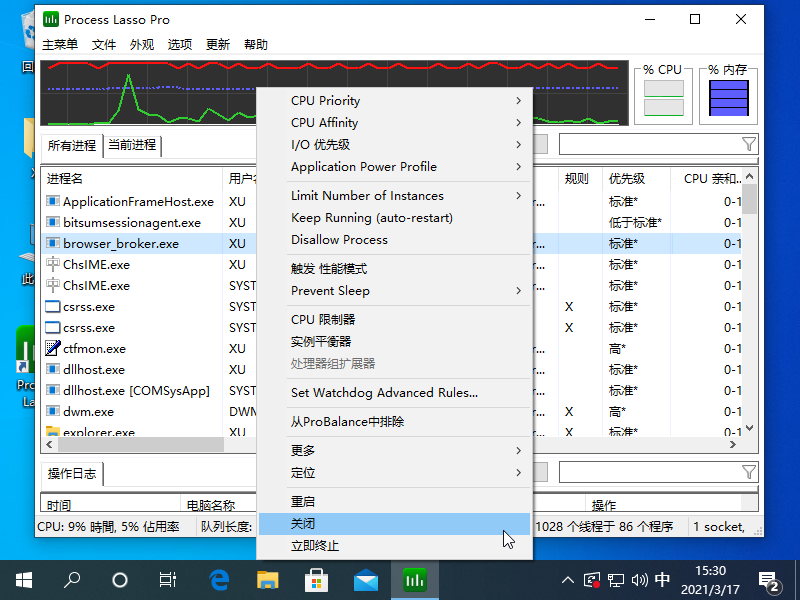Click the % memory usage gauge
Screen dimensions: 800x600
pyautogui.click(x=727, y=98)
